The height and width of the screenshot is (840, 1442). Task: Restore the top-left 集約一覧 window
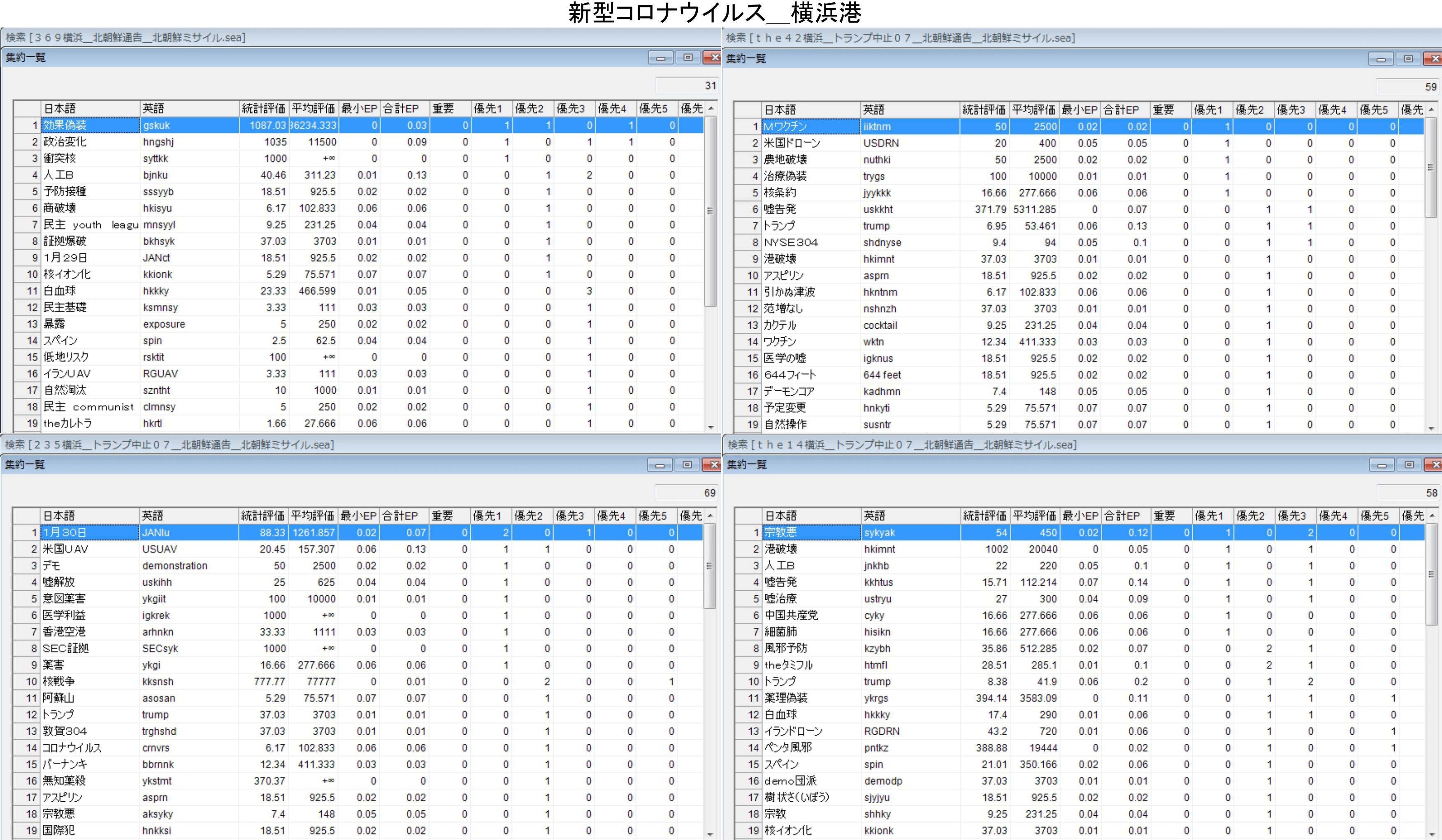[x=688, y=58]
